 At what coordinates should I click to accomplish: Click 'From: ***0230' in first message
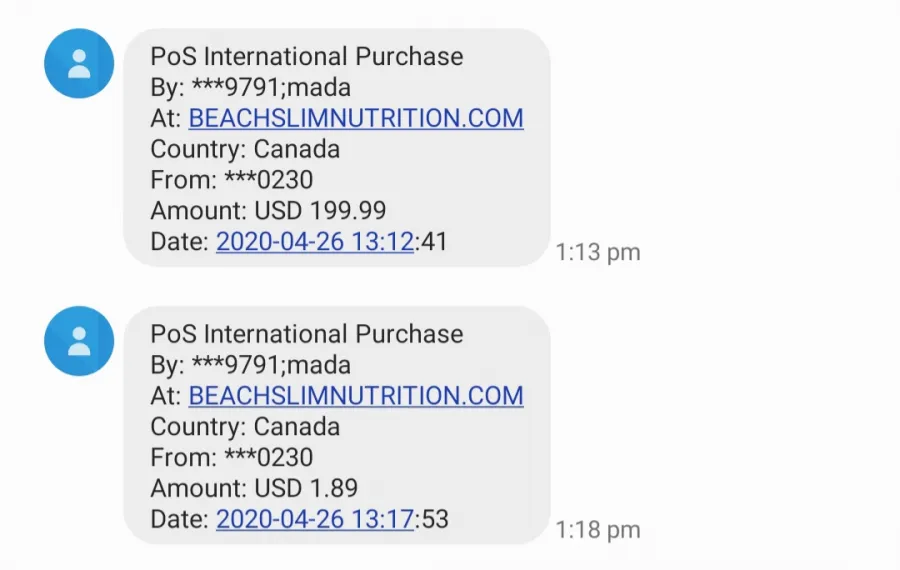[232, 180]
